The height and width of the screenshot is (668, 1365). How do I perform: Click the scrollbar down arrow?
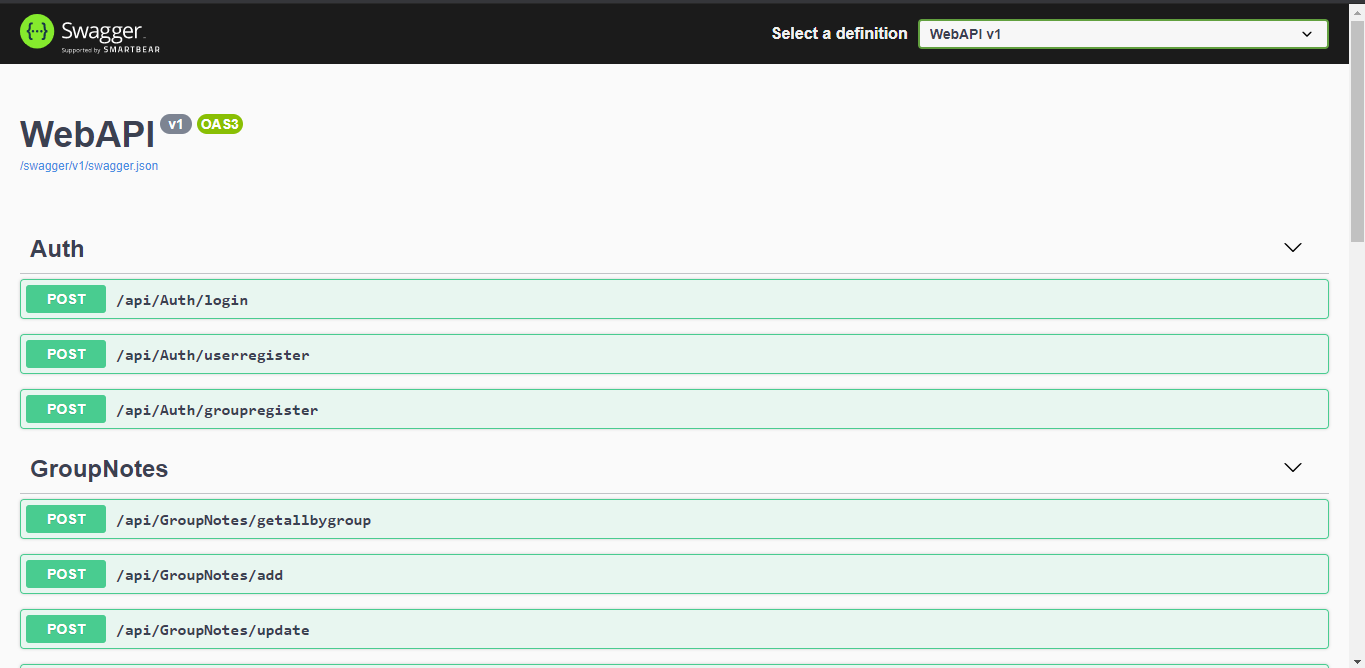(x=1357, y=659)
